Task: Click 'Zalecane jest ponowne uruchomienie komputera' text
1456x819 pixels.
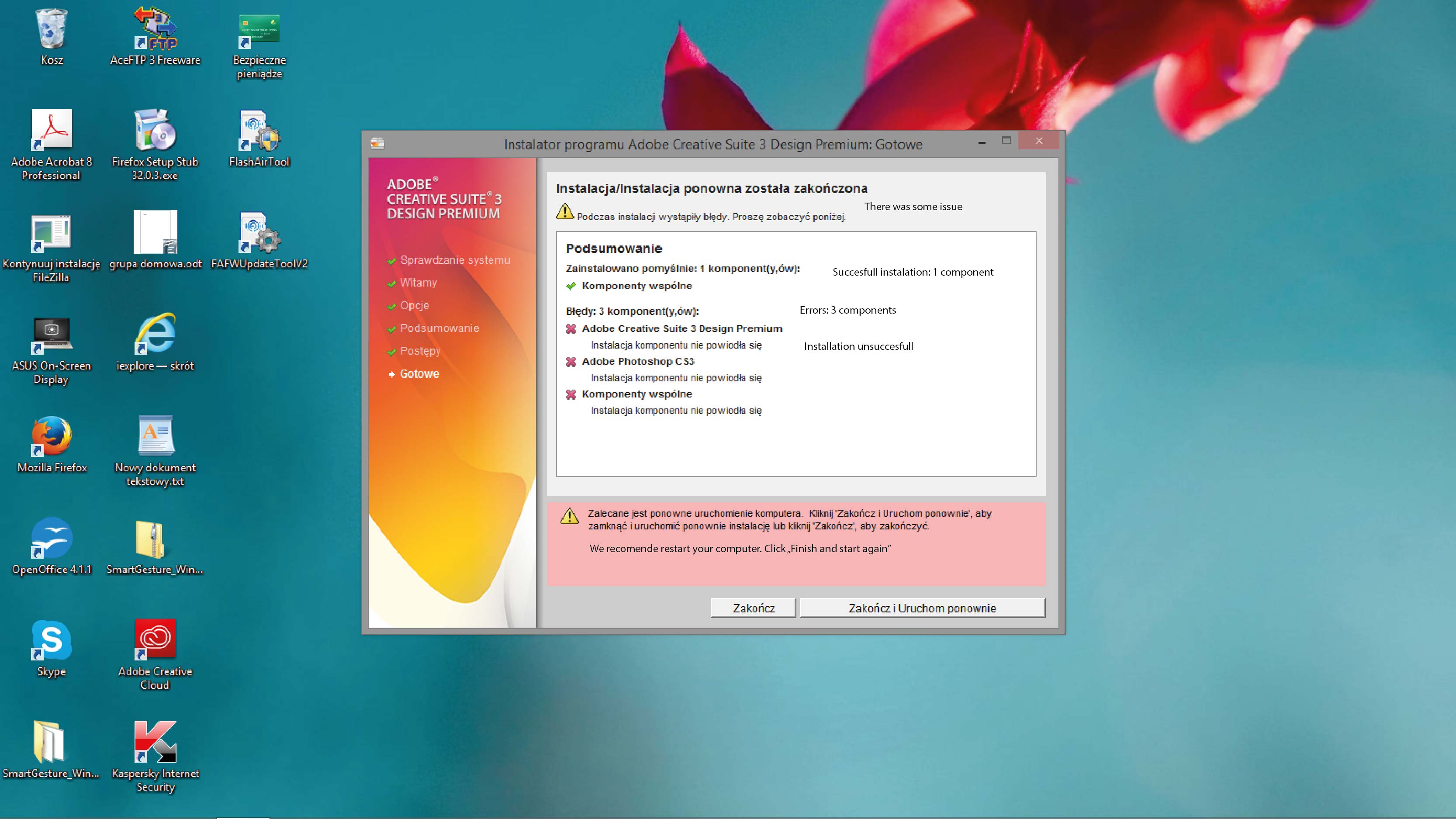Action: pyautogui.click(x=695, y=513)
